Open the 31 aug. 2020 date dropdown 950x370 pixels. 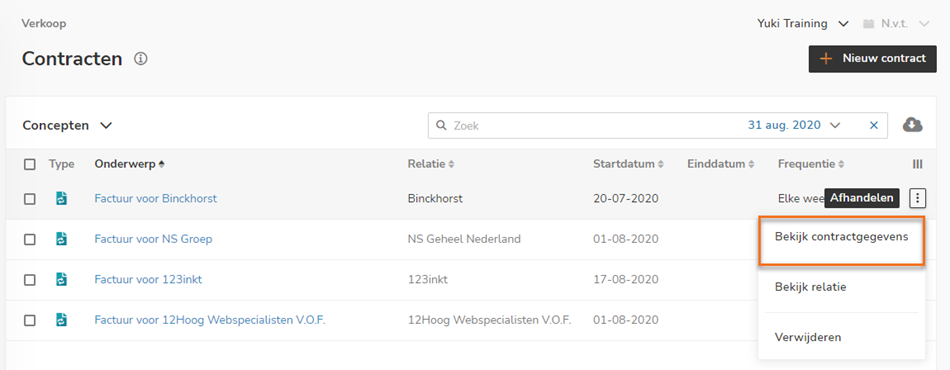pyautogui.click(x=794, y=125)
